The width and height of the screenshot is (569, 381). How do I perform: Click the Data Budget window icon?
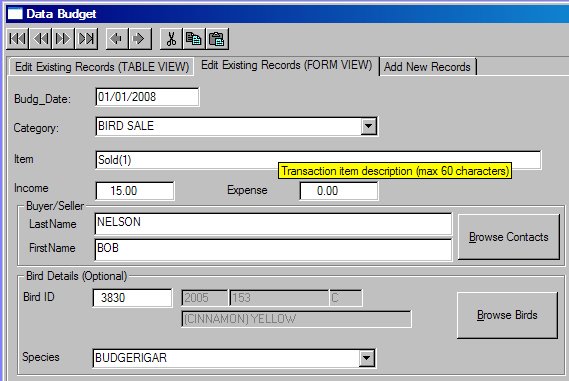click(x=15, y=14)
